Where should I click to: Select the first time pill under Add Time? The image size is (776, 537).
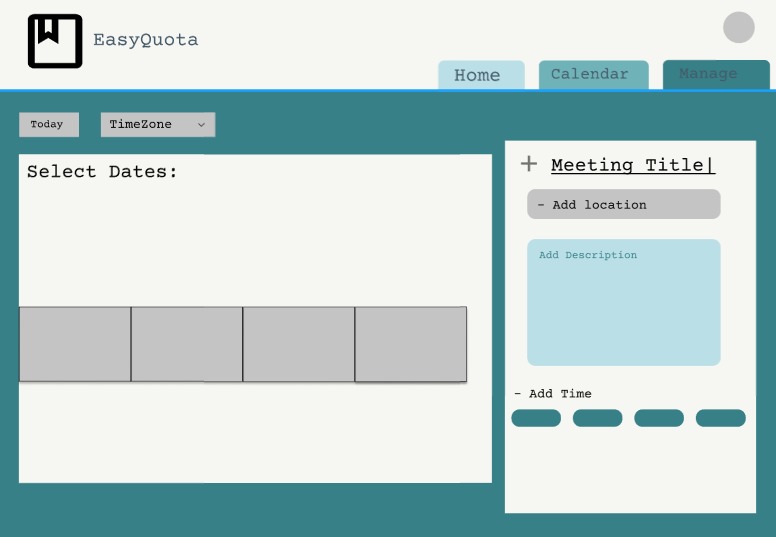point(536,418)
